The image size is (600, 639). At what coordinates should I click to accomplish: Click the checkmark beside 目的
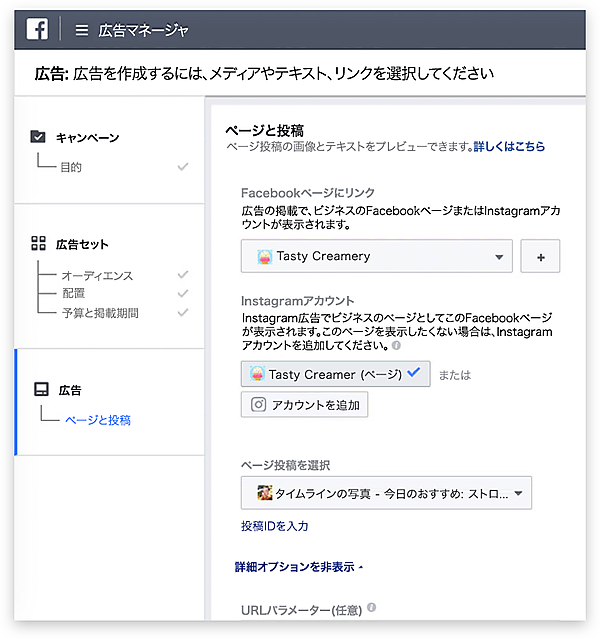point(182,167)
